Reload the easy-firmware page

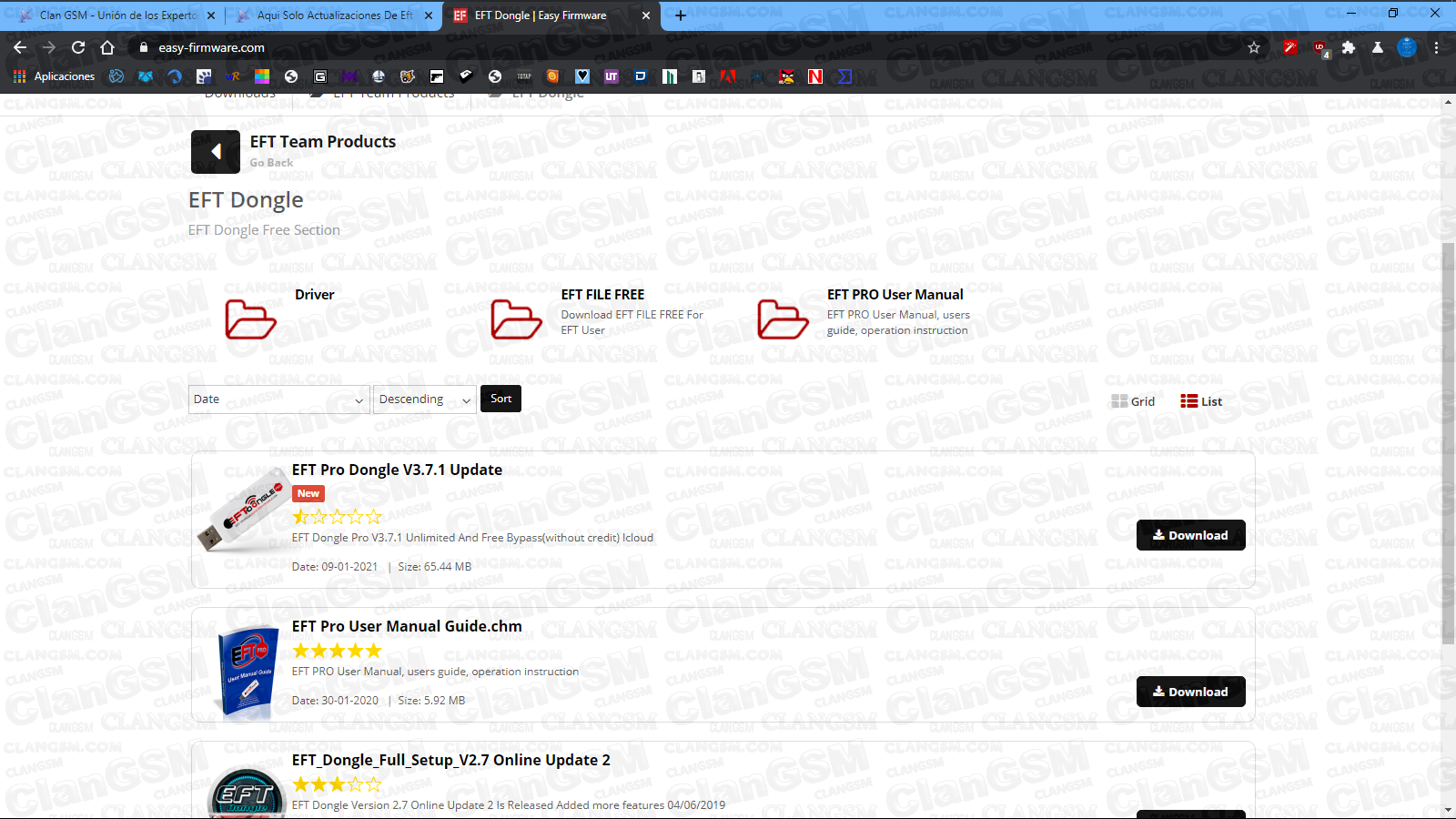(x=78, y=47)
